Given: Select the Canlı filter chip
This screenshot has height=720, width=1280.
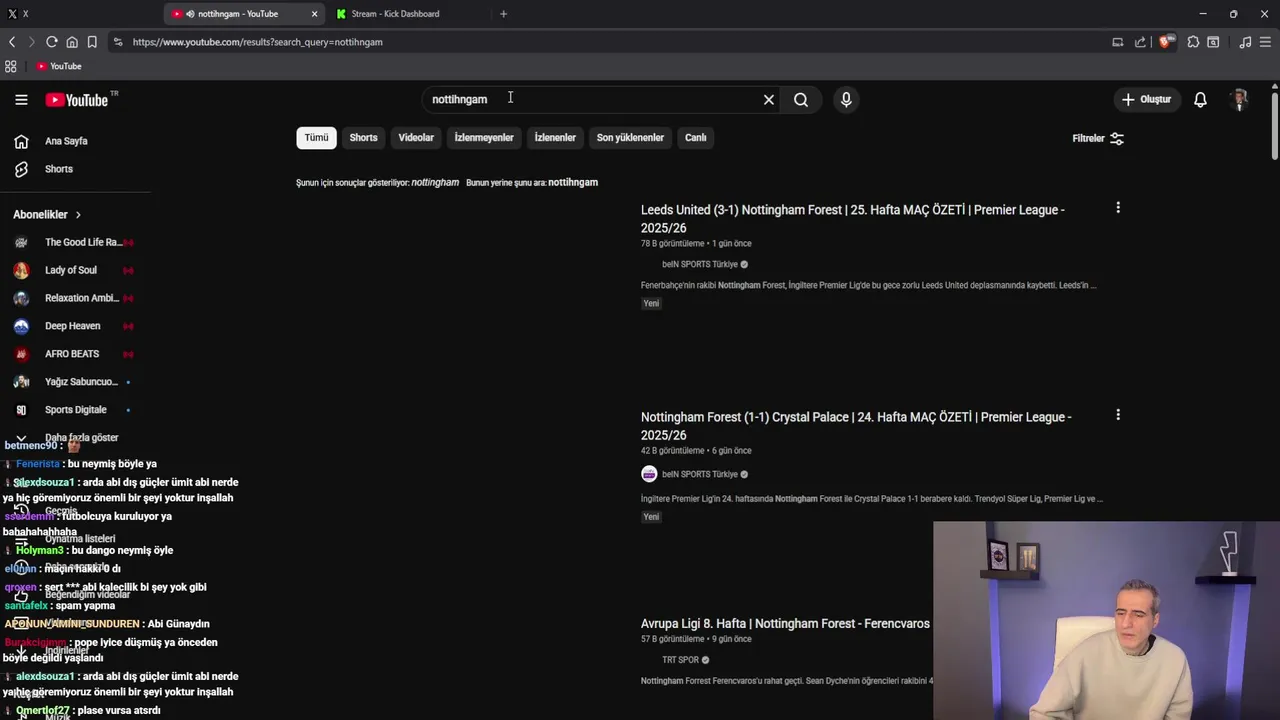Looking at the screenshot, I should tap(696, 138).
